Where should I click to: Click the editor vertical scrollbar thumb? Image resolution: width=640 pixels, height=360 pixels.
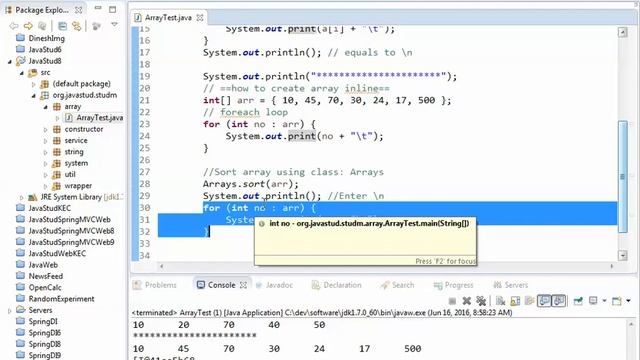point(622,176)
